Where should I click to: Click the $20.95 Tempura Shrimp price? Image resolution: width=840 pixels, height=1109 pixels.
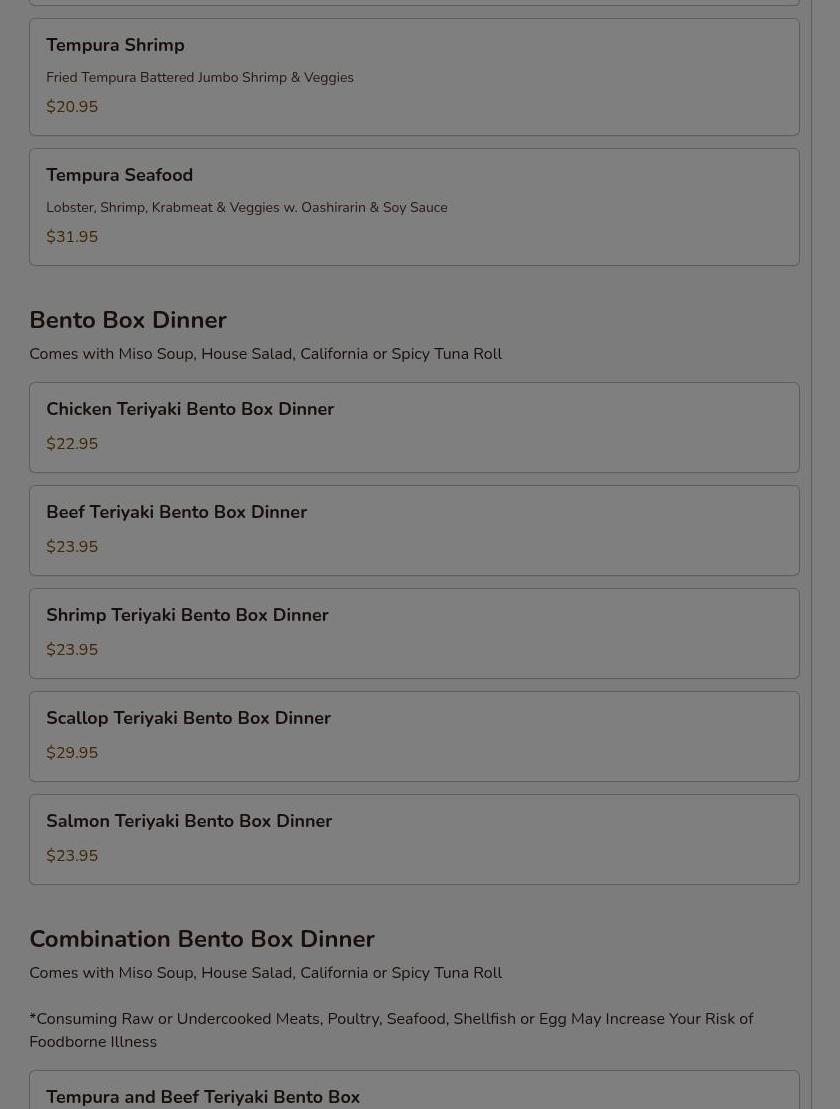72,107
